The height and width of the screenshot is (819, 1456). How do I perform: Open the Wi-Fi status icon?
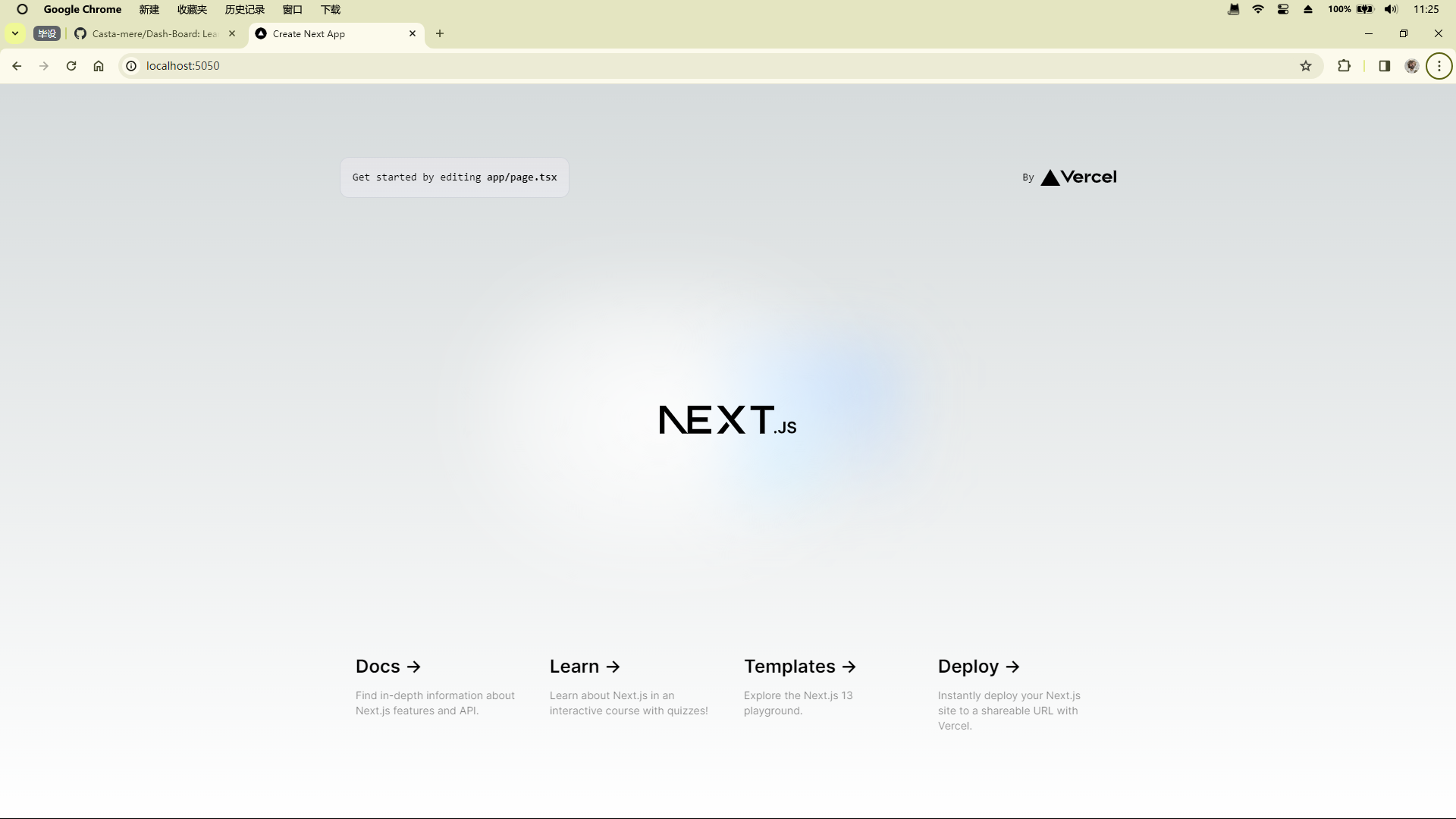(x=1258, y=9)
